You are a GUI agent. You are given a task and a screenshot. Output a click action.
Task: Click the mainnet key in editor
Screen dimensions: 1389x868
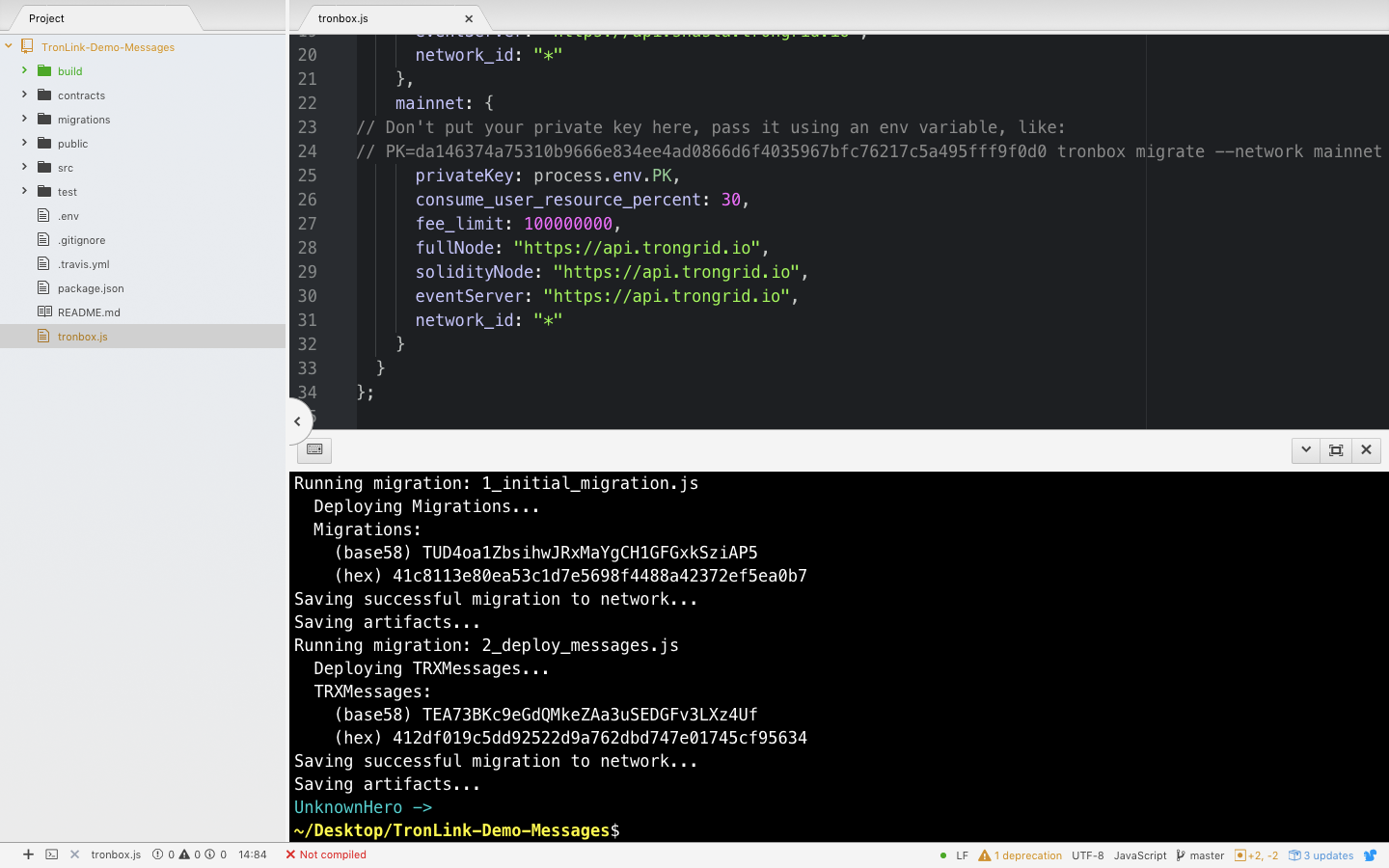(430, 103)
